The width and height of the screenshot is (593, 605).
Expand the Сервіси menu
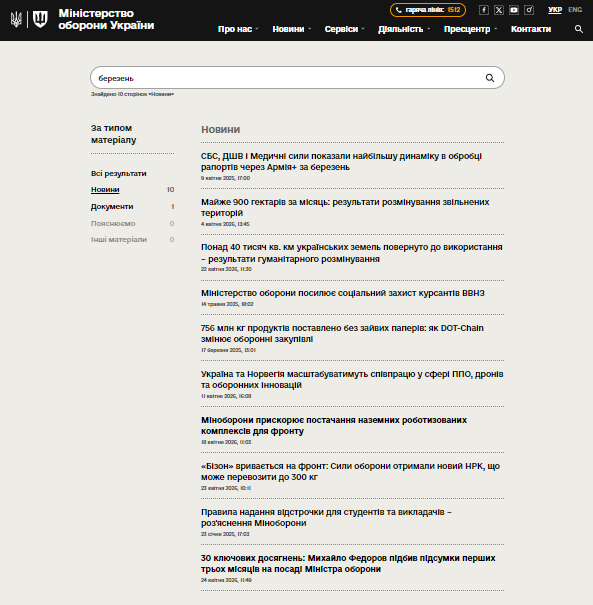(344, 29)
